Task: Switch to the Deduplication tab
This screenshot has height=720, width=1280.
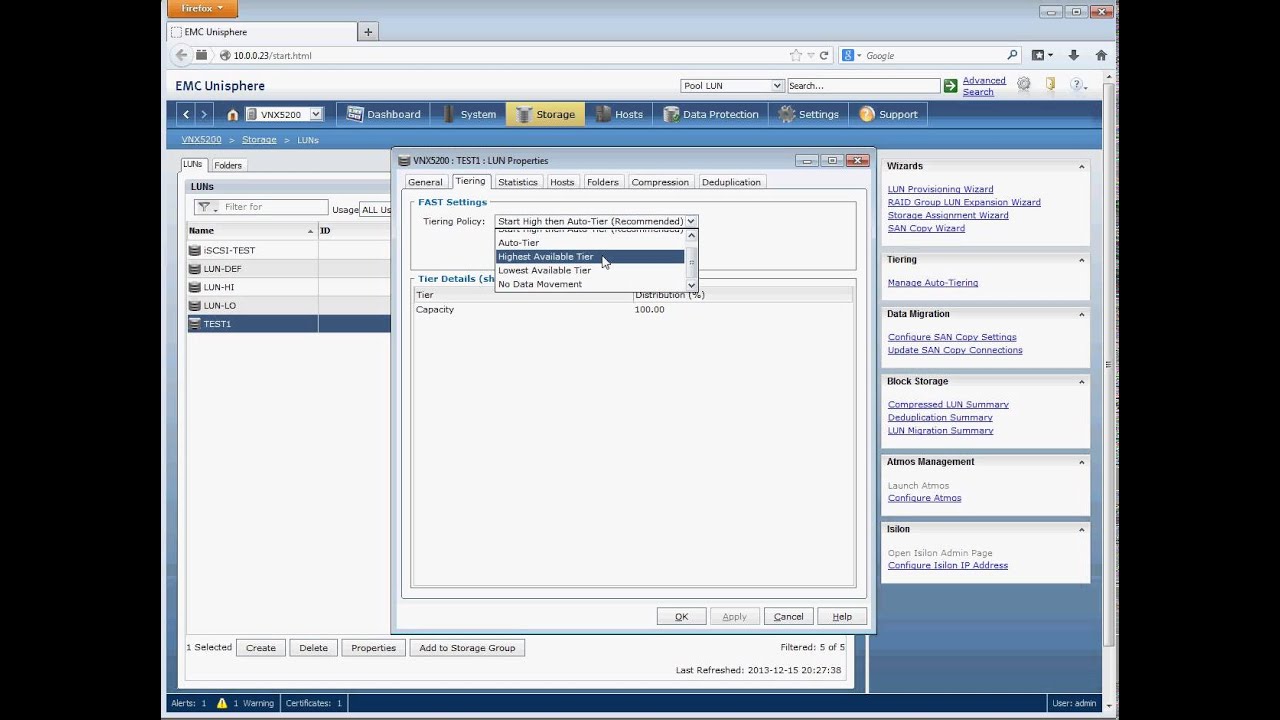Action: pyautogui.click(x=731, y=182)
